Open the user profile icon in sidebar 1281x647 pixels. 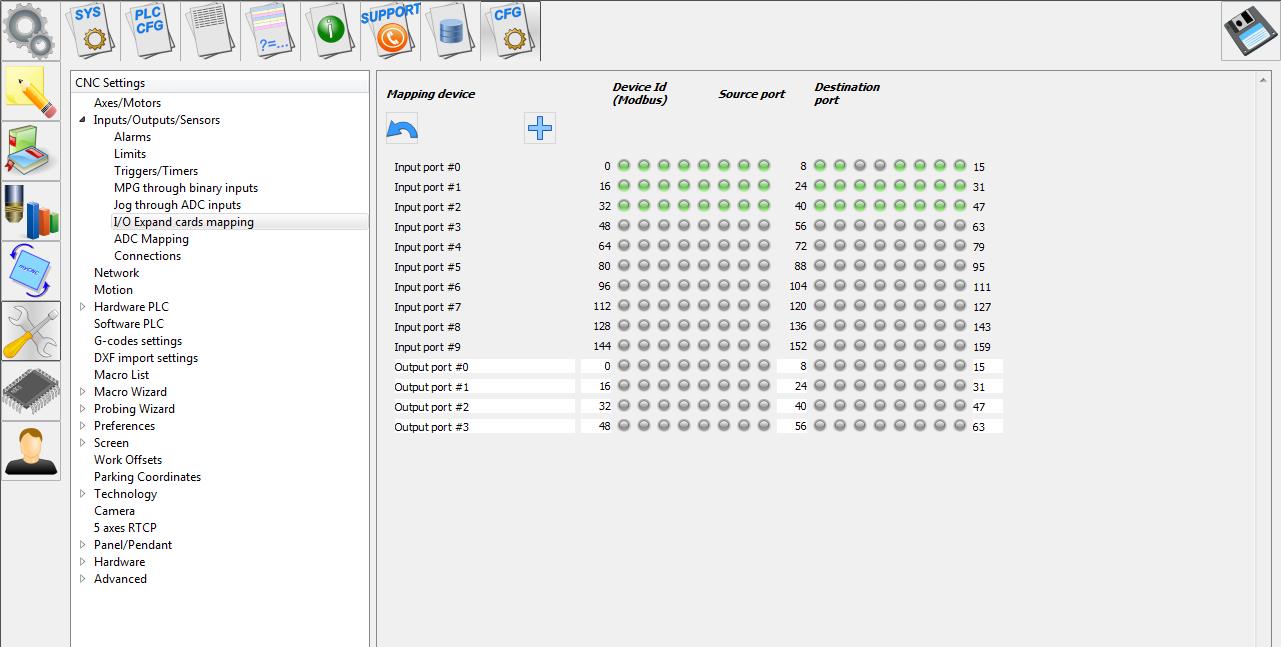[x=31, y=451]
